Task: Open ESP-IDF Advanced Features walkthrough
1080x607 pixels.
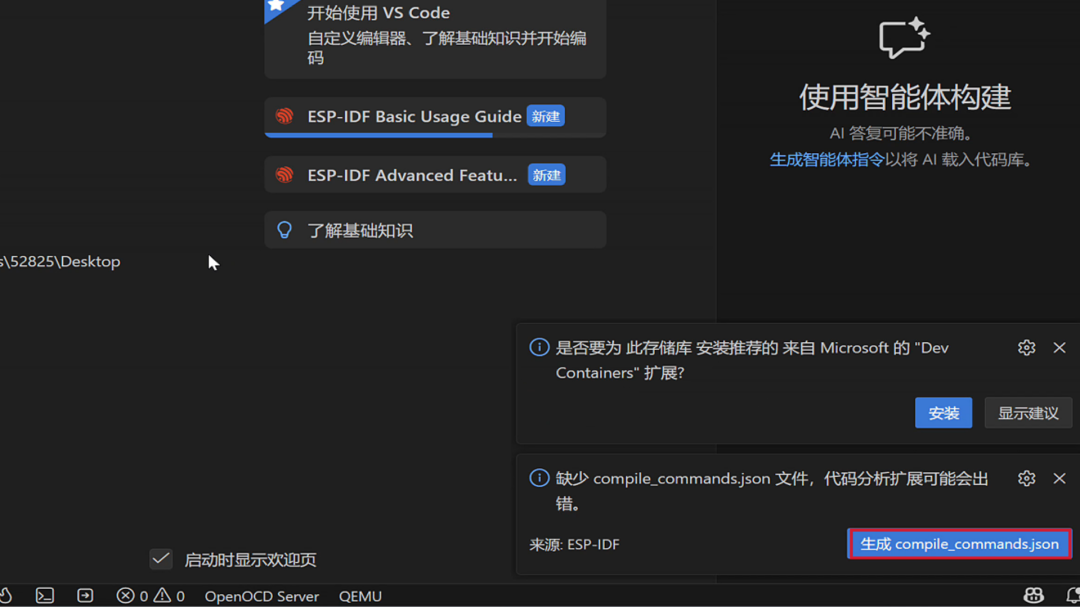Action: pos(435,175)
